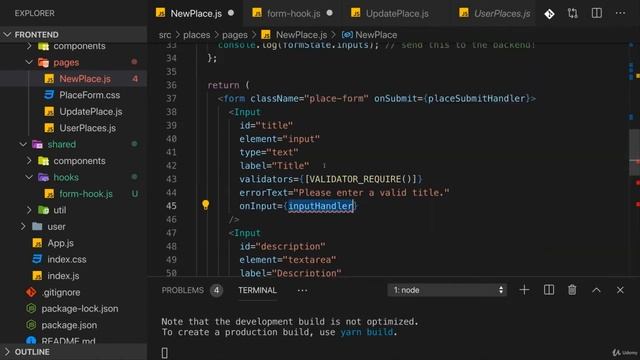Click the editor vertical scrollbar thumb
Image resolution: width=640 pixels, height=360 pixels.
634,151
